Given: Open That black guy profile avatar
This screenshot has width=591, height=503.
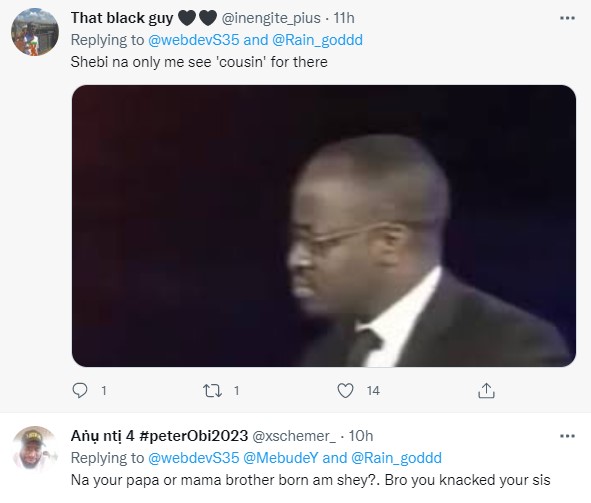Looking at the screenshot, I should 35,32.
